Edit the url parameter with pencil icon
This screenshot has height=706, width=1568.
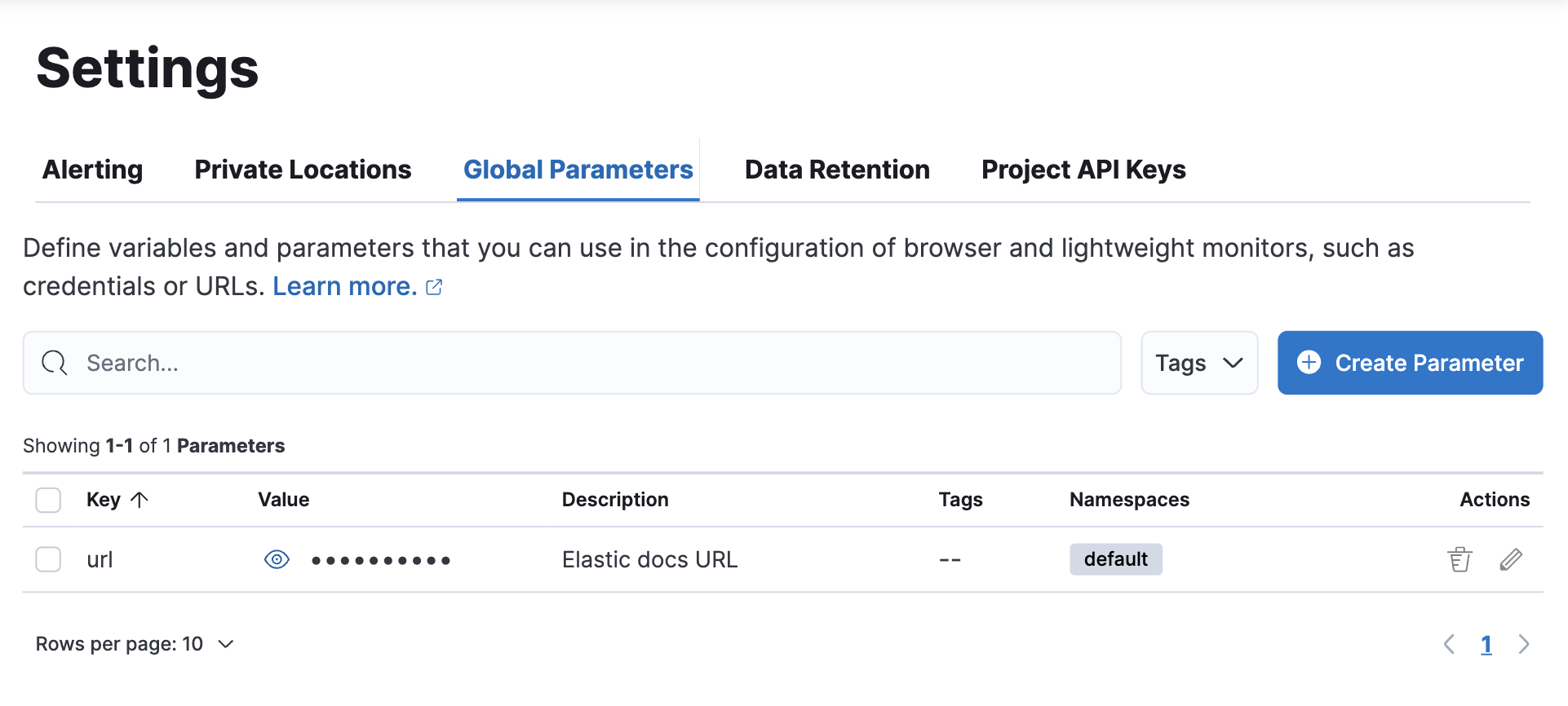(1511, 560)
